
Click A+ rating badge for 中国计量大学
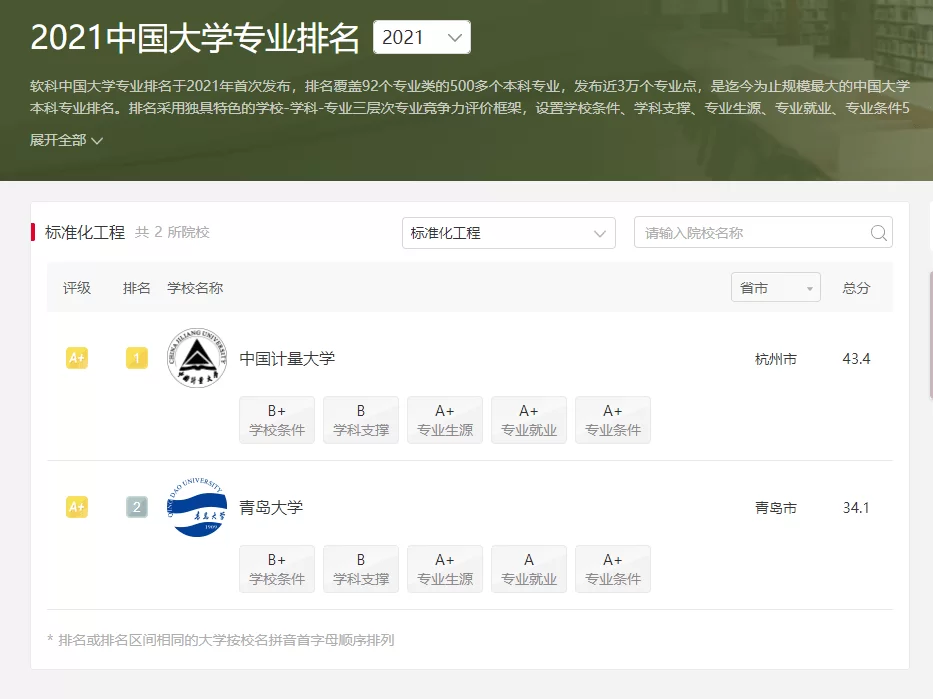click(x=77, y=358)
